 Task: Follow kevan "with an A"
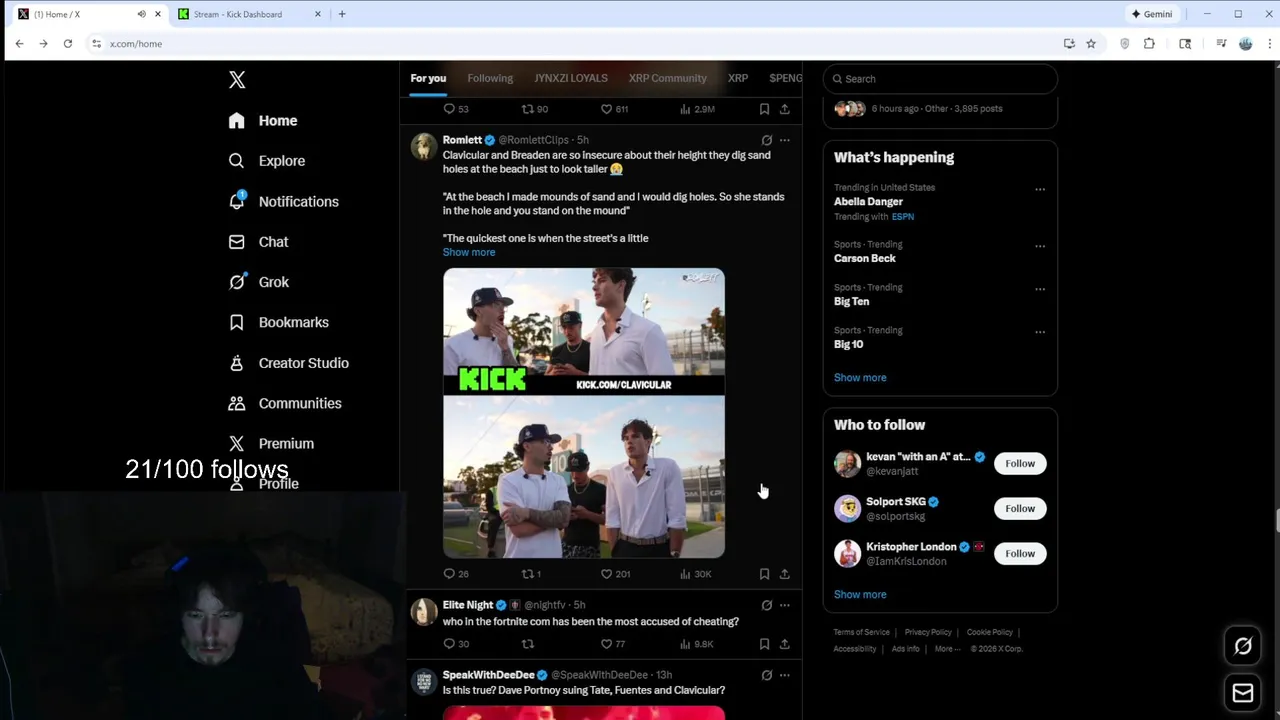point(1020,464)
